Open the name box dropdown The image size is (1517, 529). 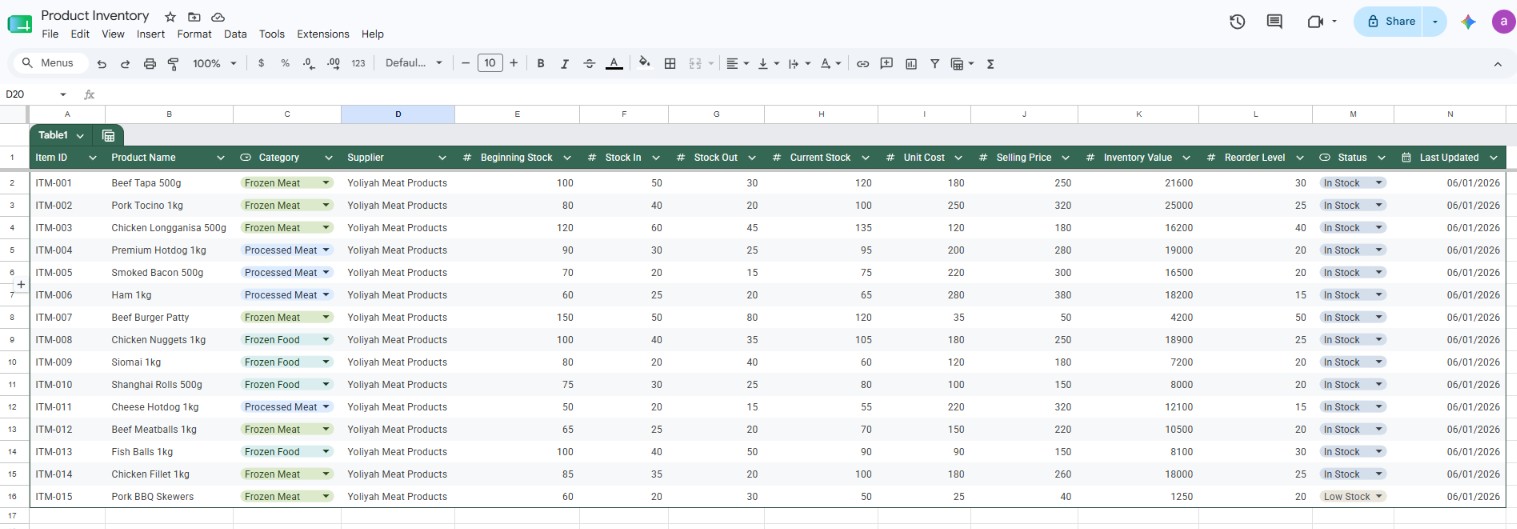[x=63, y=94]
